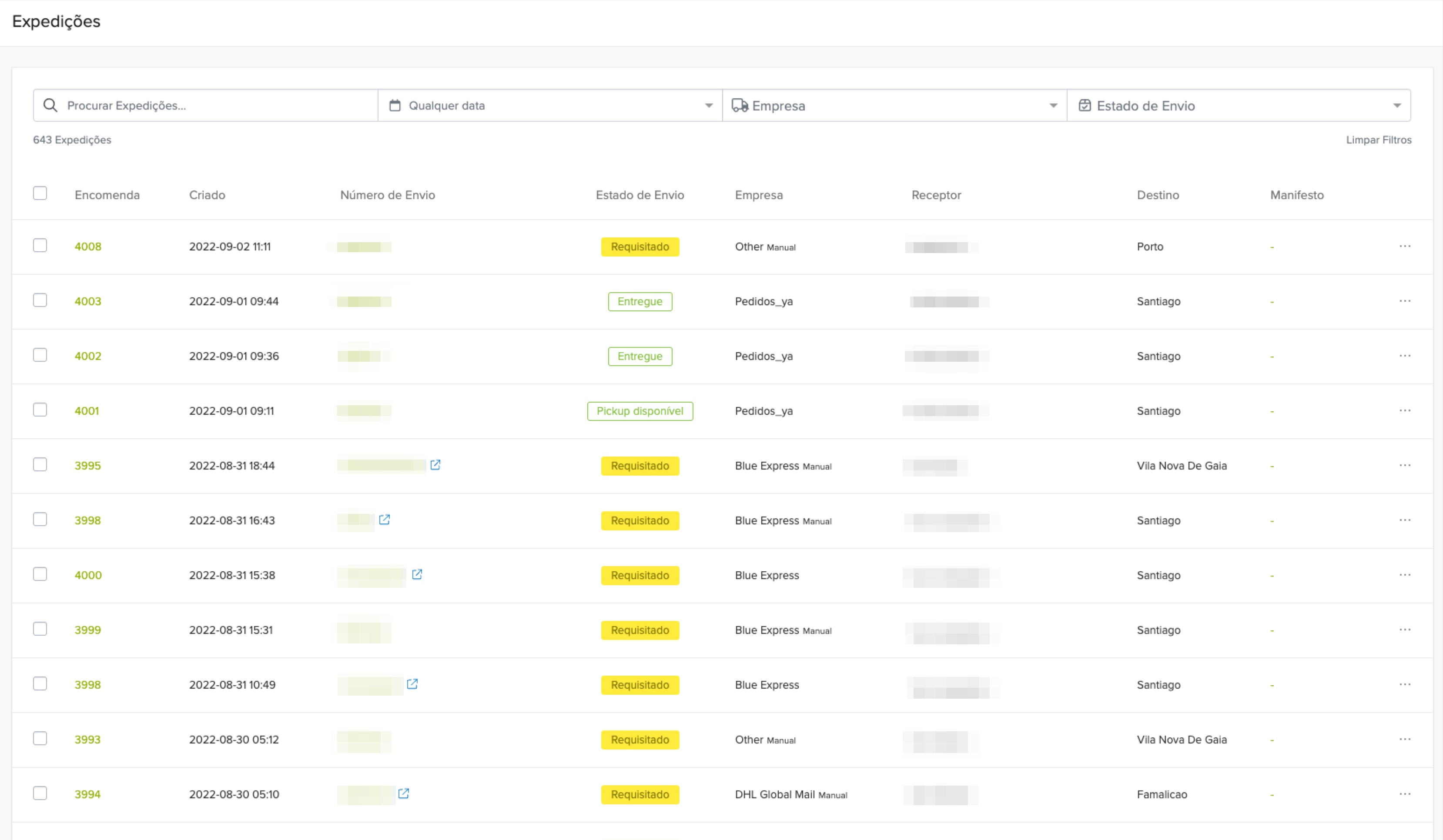Open external tracking link for order 3994
Screen dimensions: 1443x840
coord(404,793)
